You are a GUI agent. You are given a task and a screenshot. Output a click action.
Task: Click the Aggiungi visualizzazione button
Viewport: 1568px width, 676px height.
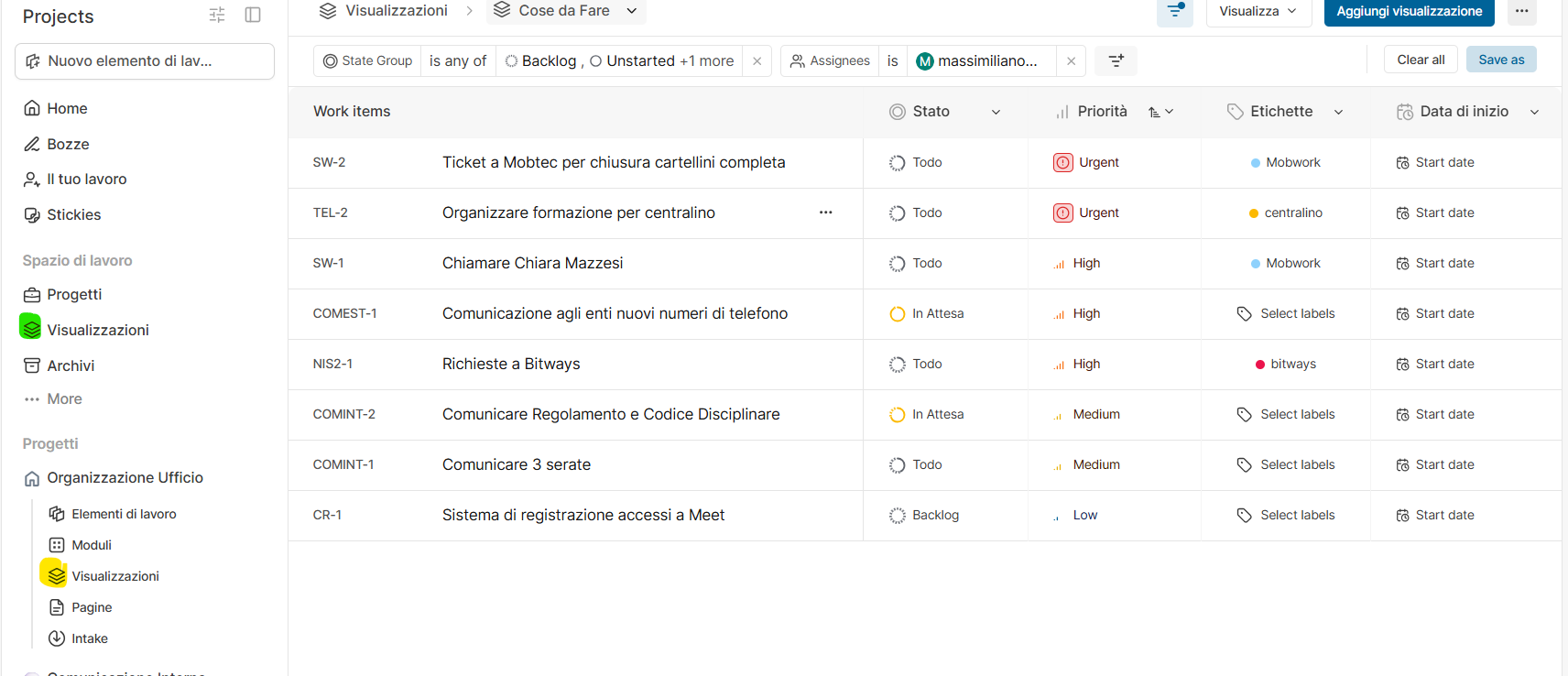pos(1408,11)
